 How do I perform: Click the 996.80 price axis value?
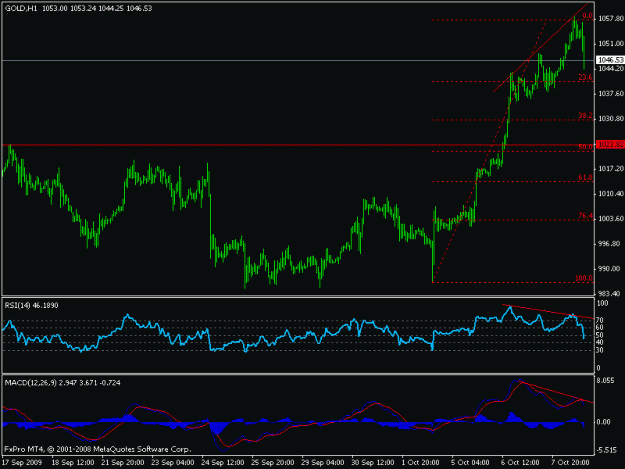611,244
